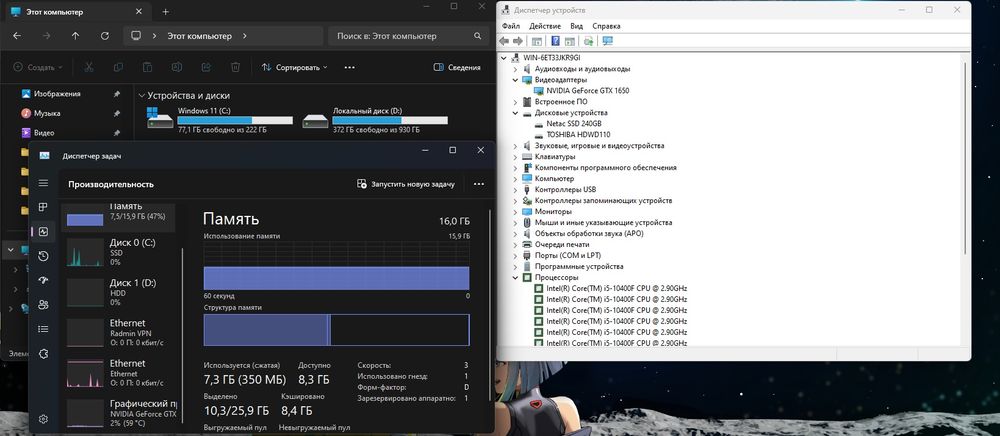Go up one level in Explorer
The width and height of the screenshot is (1000, 436).
[x=75, y=36]
